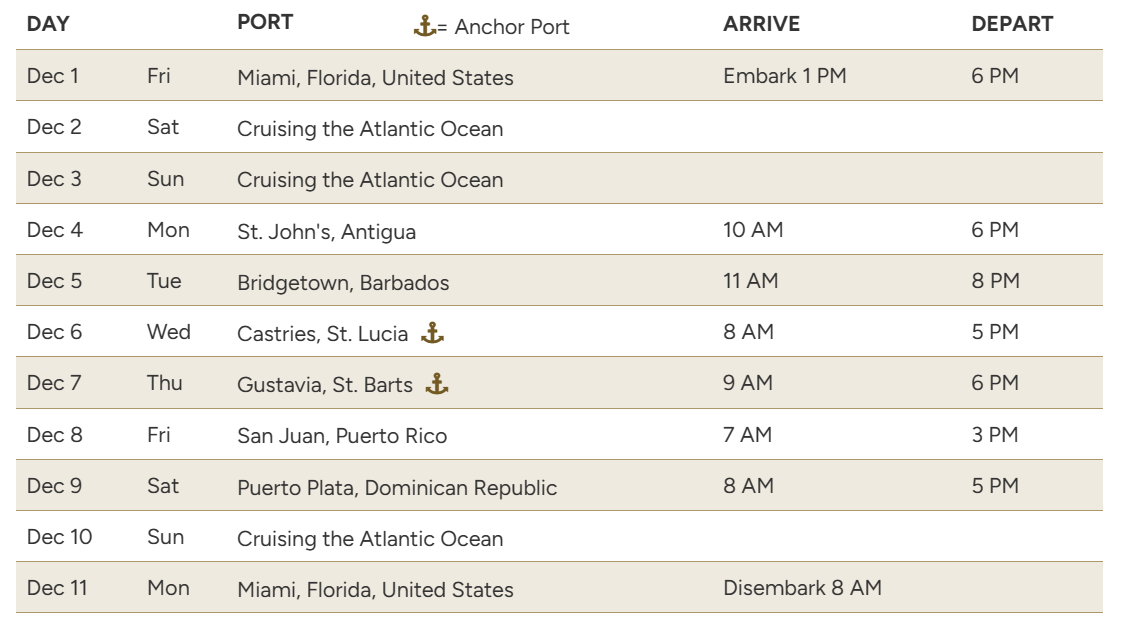Open Bridgetown, Barbados port entry
1122x633 pixels.
(343, 283)
